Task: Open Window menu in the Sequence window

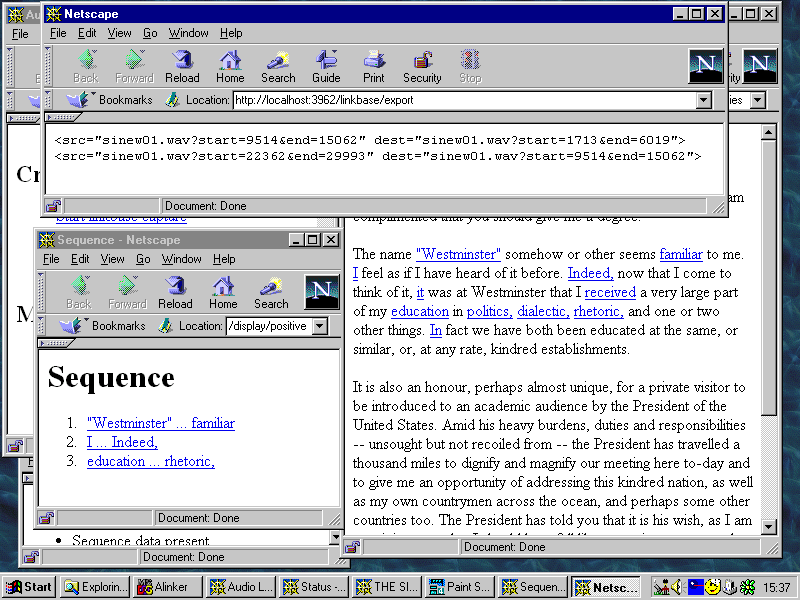Action: 182,259
